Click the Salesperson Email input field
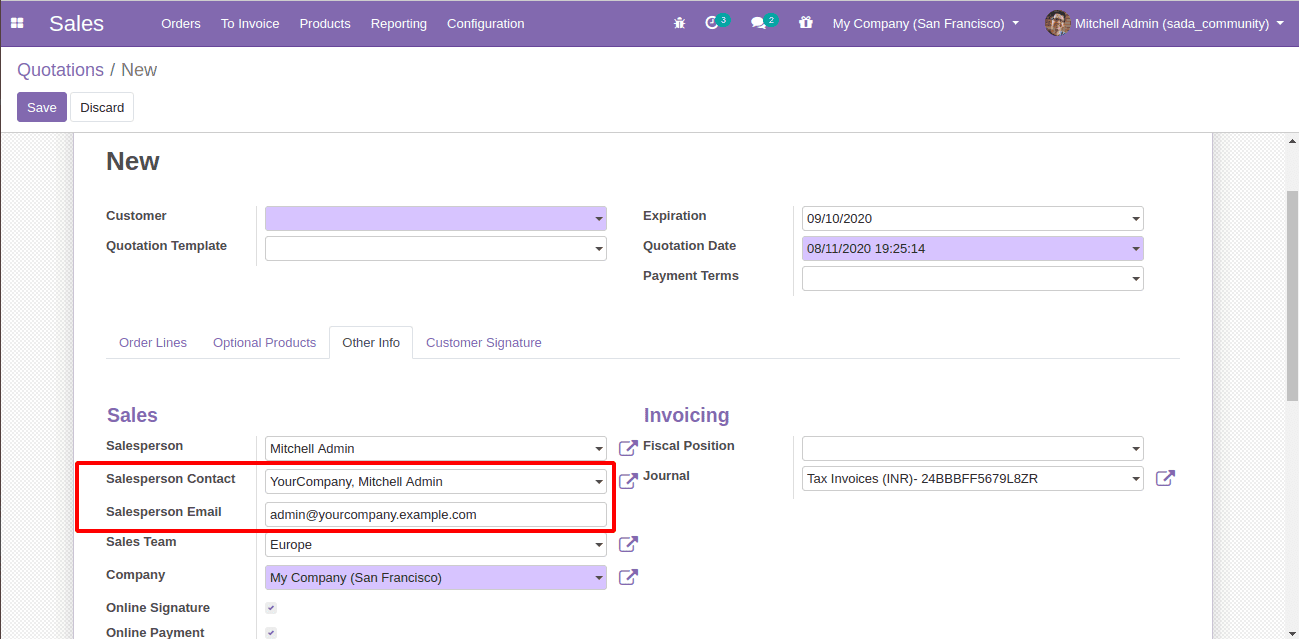Image resolution: width=1299 pixels, height=639 pixels. [x=436, y=515]
